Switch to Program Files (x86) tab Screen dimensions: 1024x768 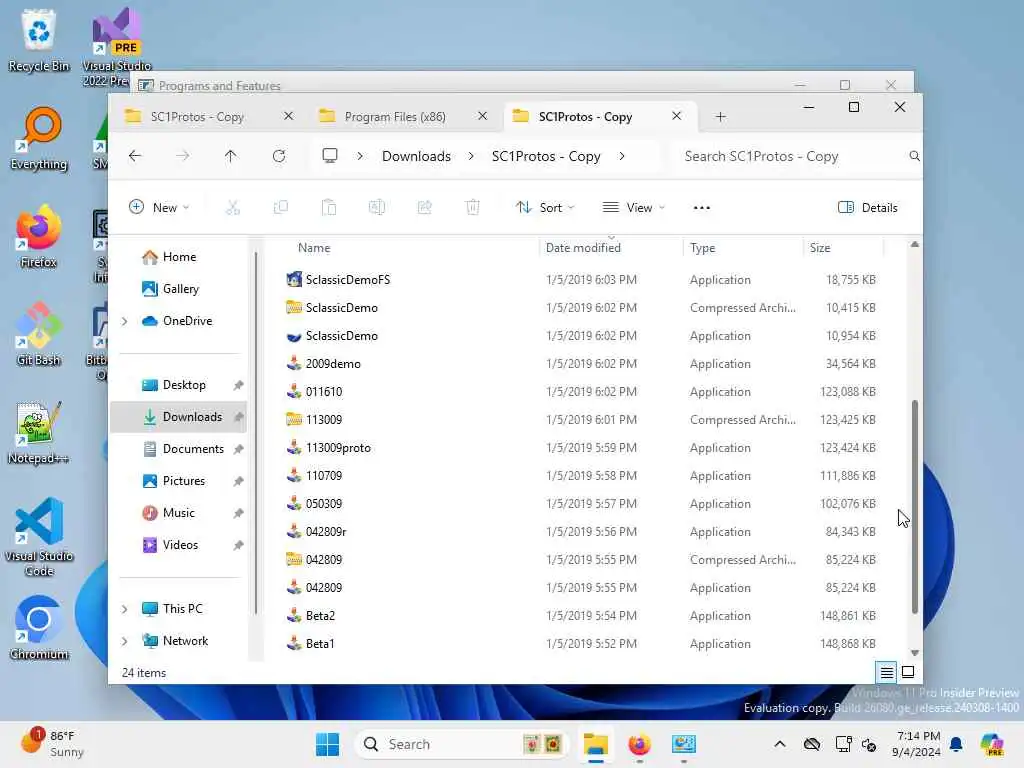pos(394,117)
